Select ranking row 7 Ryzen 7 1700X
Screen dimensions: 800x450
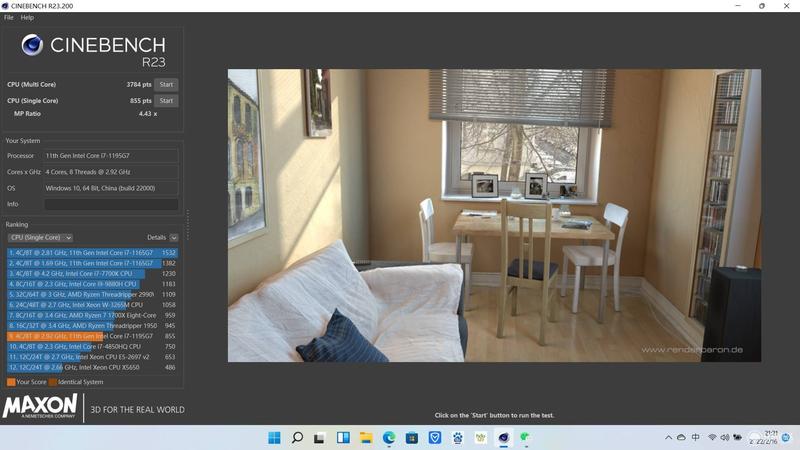[92, 315]
